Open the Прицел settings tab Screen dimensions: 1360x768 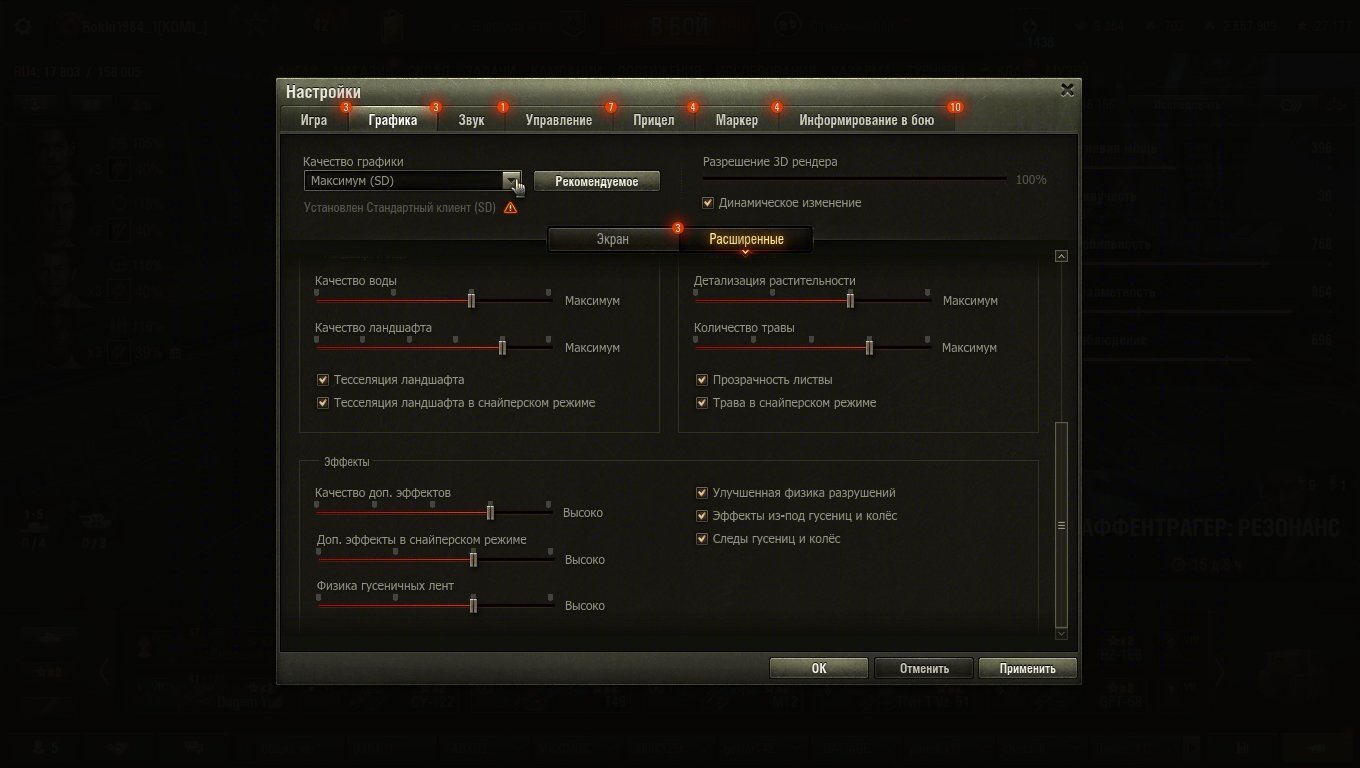653,120
